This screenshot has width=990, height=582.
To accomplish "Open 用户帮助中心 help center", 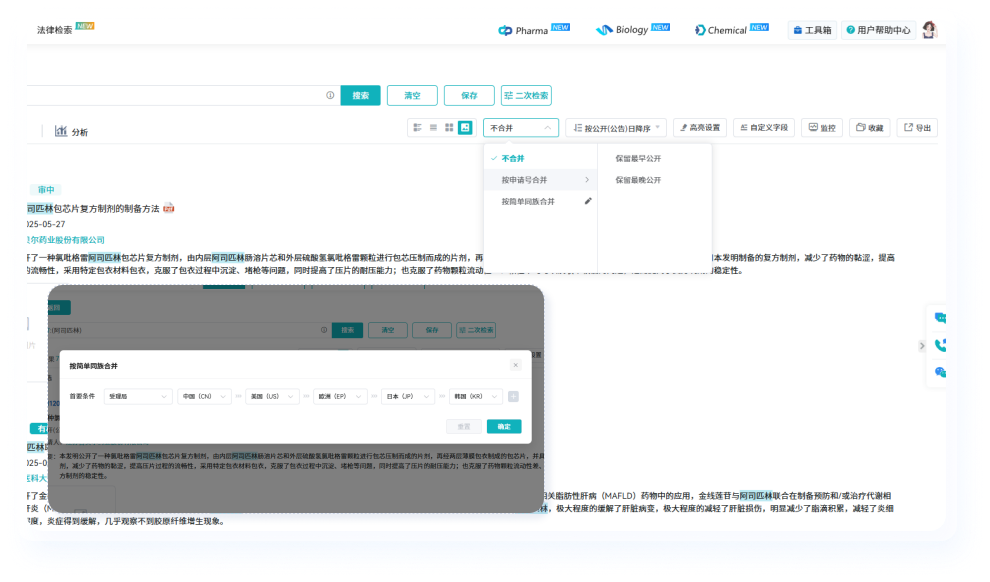I will click(878, 30).
